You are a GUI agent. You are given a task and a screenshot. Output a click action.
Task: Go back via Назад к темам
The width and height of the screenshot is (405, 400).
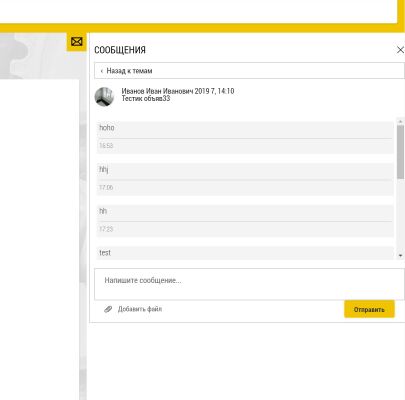[249, 71]
